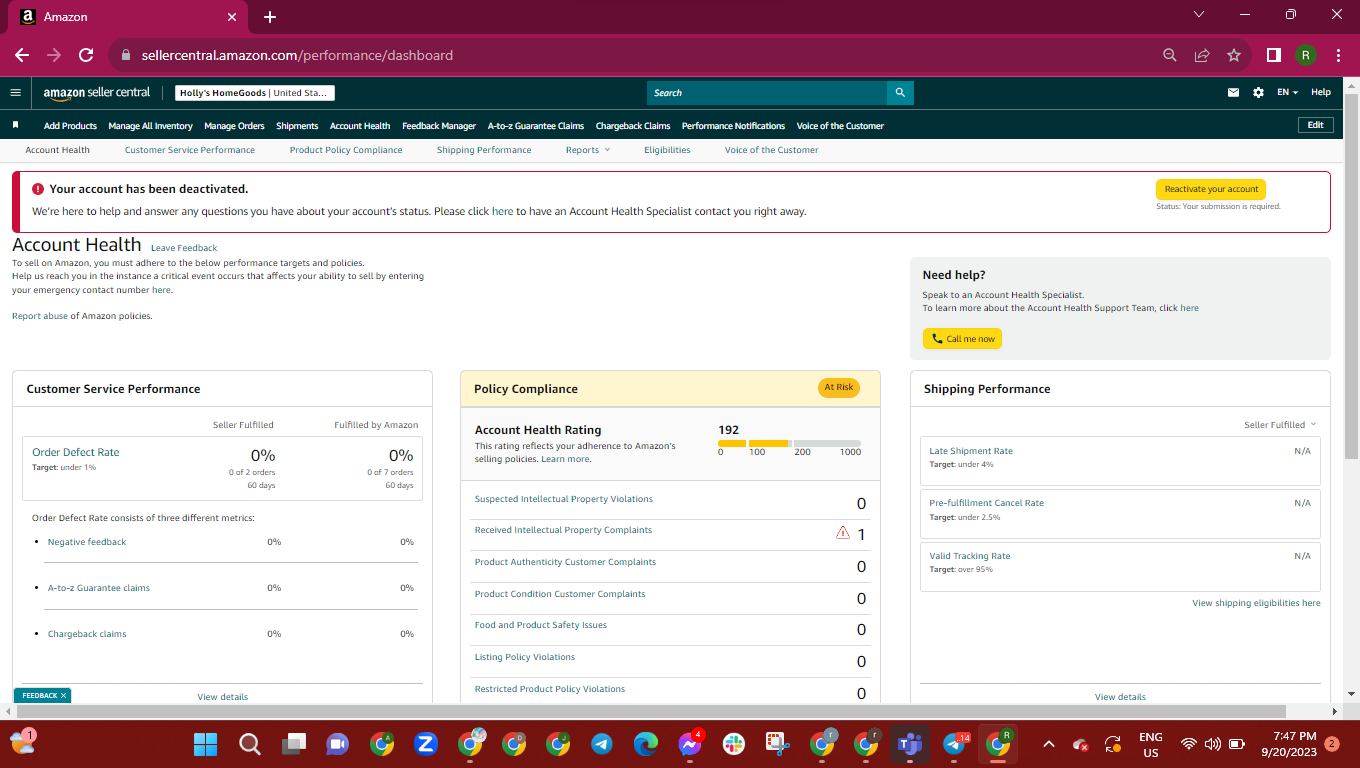Open the Product Policy Compliance tab
The image size is (1360, 768).
(x=346, y=150)
